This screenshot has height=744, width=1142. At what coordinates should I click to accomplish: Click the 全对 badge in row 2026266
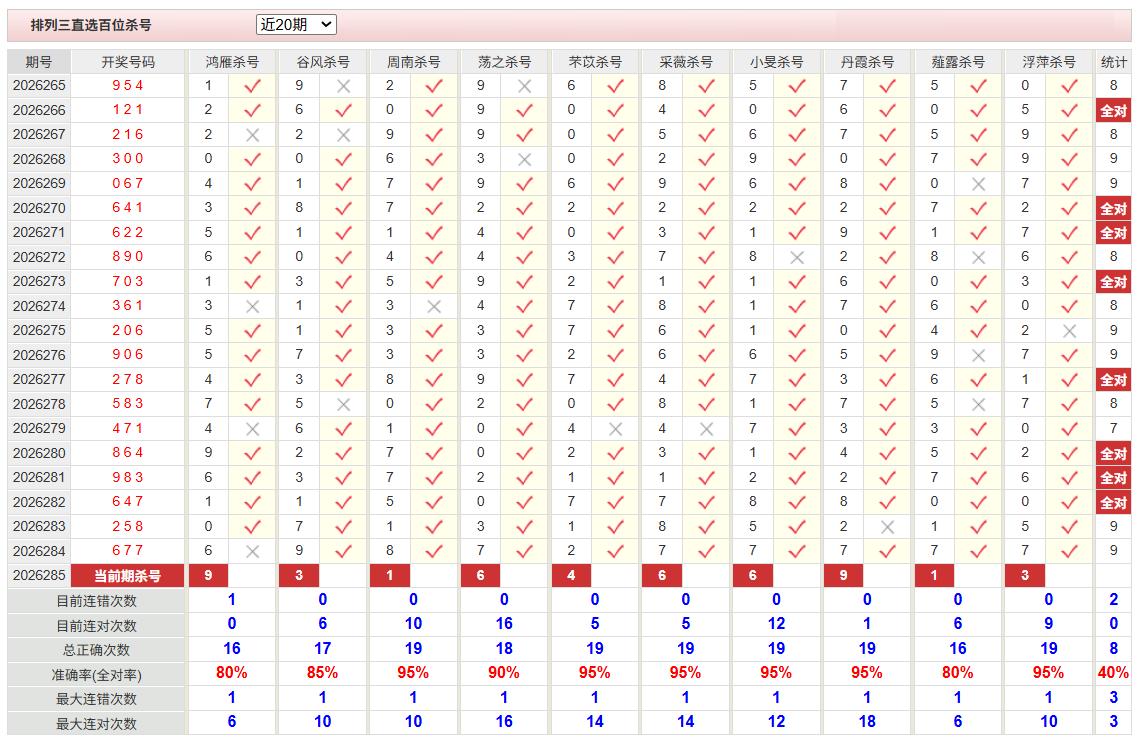click(1114, 111)
